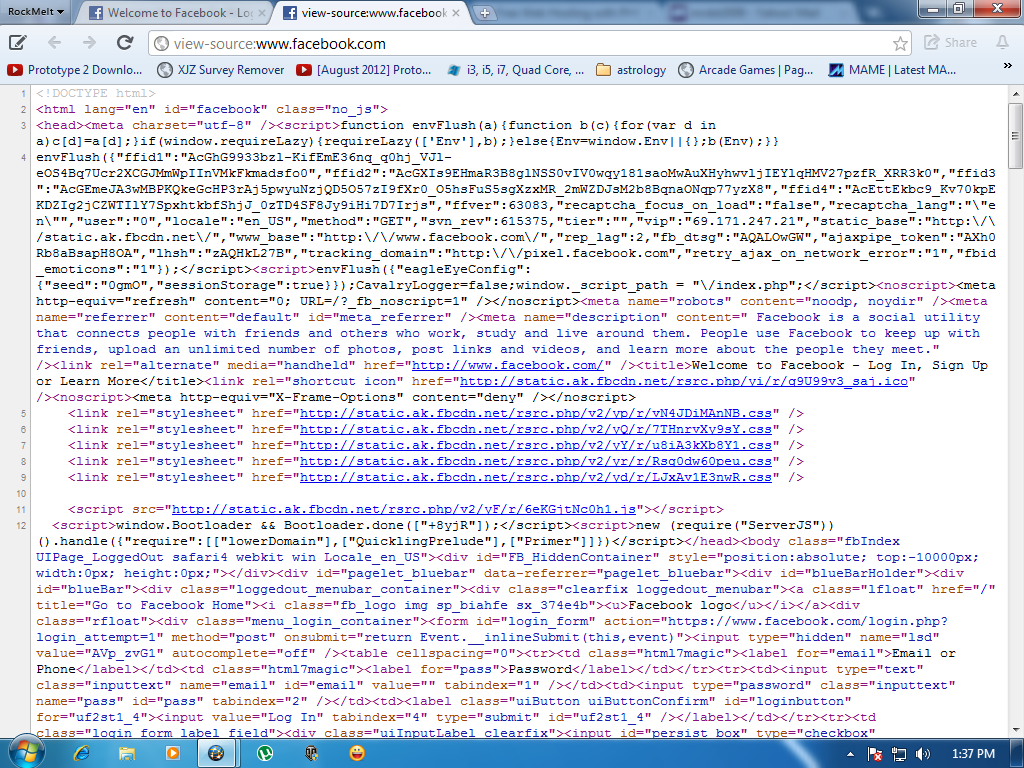Viewport: 1024px width, 768px height.
Task: Go forward with the forward arrow
Action: tap(89, 43)
